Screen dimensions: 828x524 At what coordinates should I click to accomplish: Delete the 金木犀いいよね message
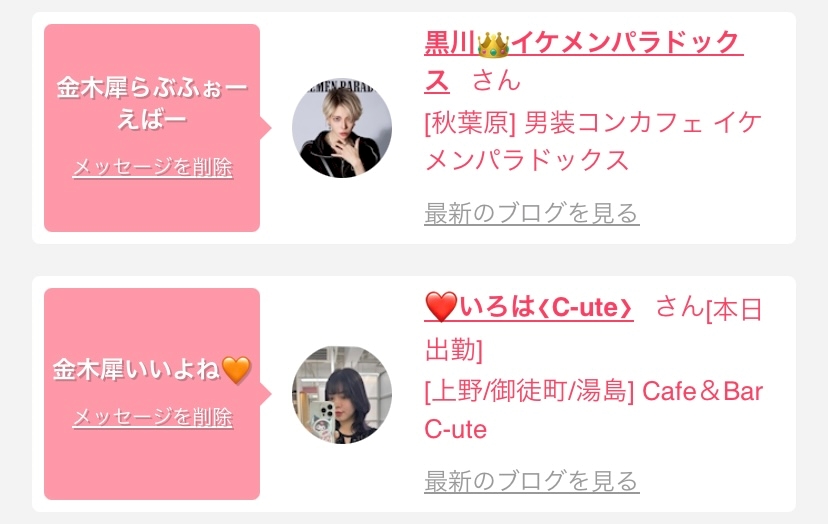click(152, 417)
